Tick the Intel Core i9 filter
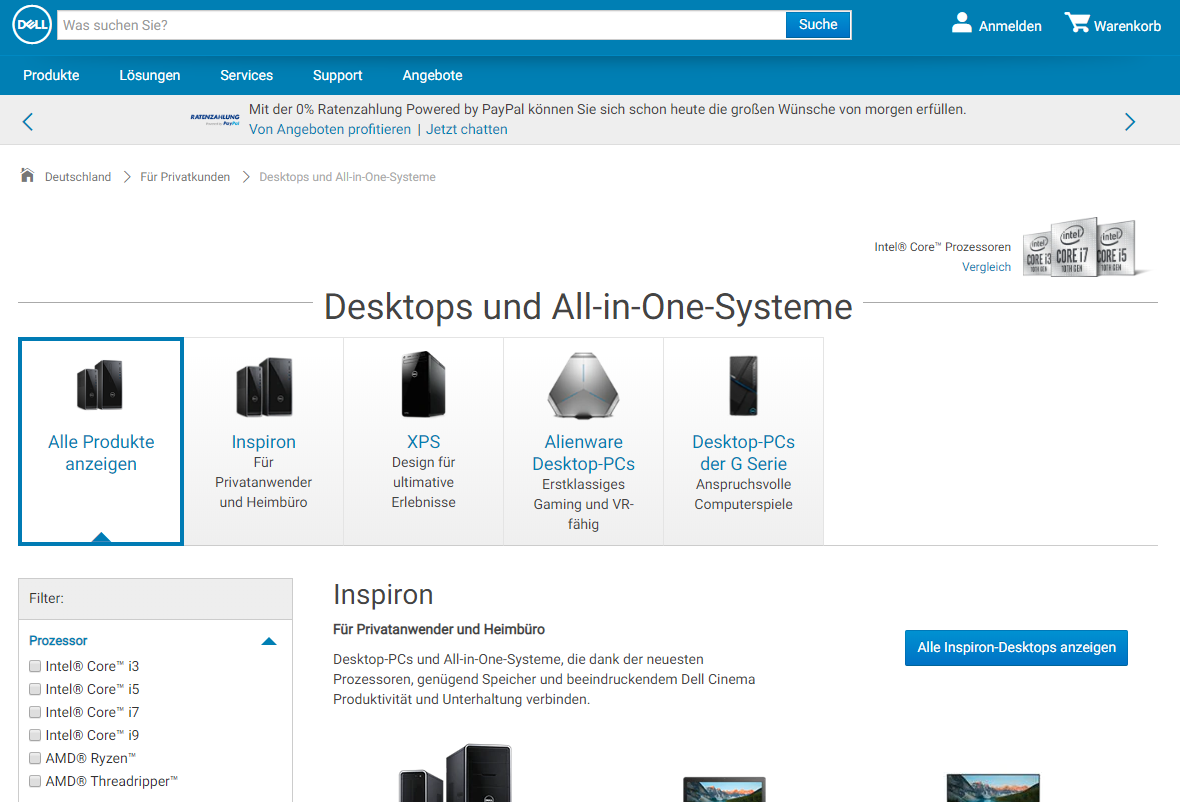The image size is (1180, 802). click(35, 735)
